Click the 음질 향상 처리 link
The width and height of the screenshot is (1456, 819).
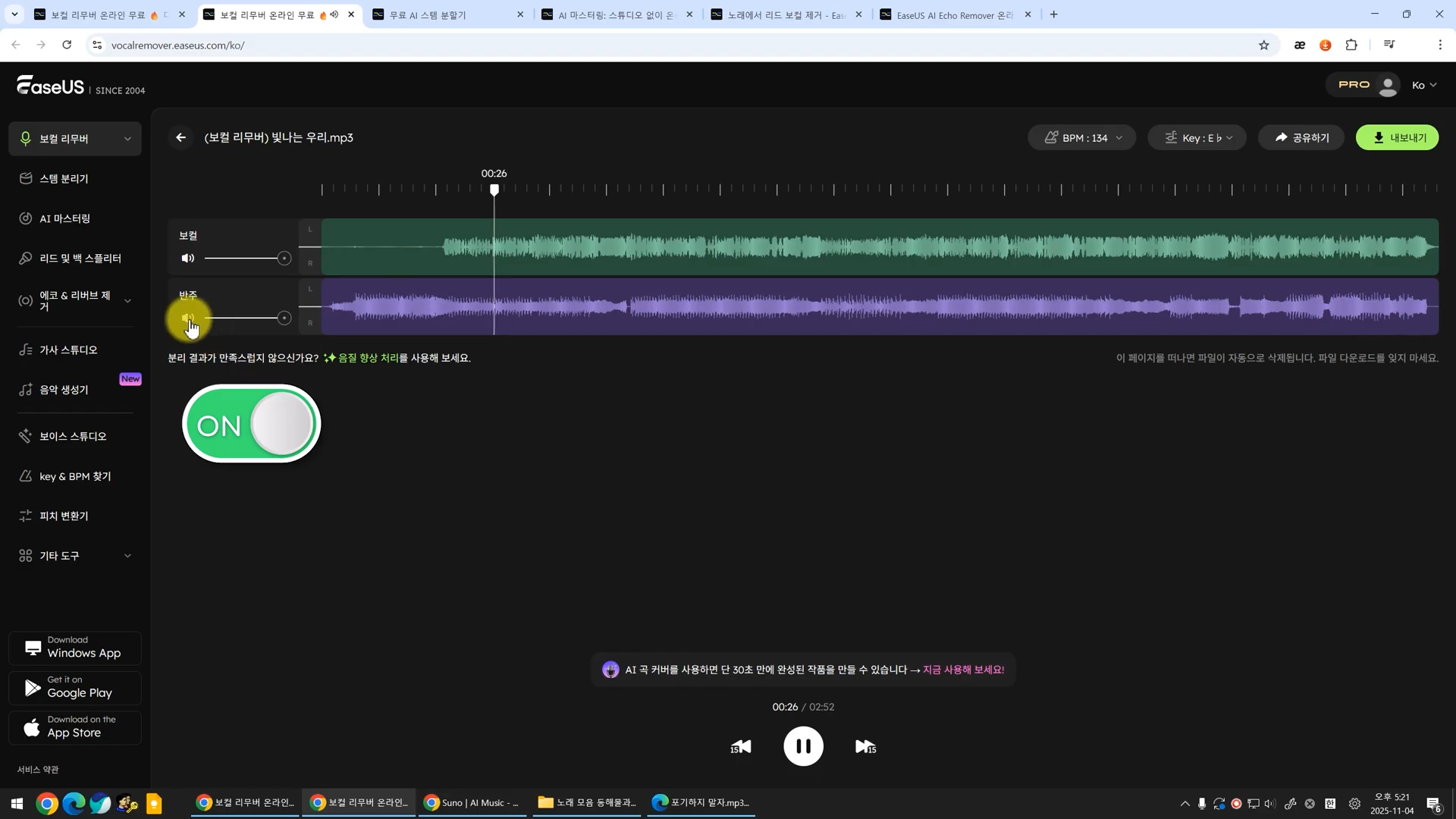point(368,358)
